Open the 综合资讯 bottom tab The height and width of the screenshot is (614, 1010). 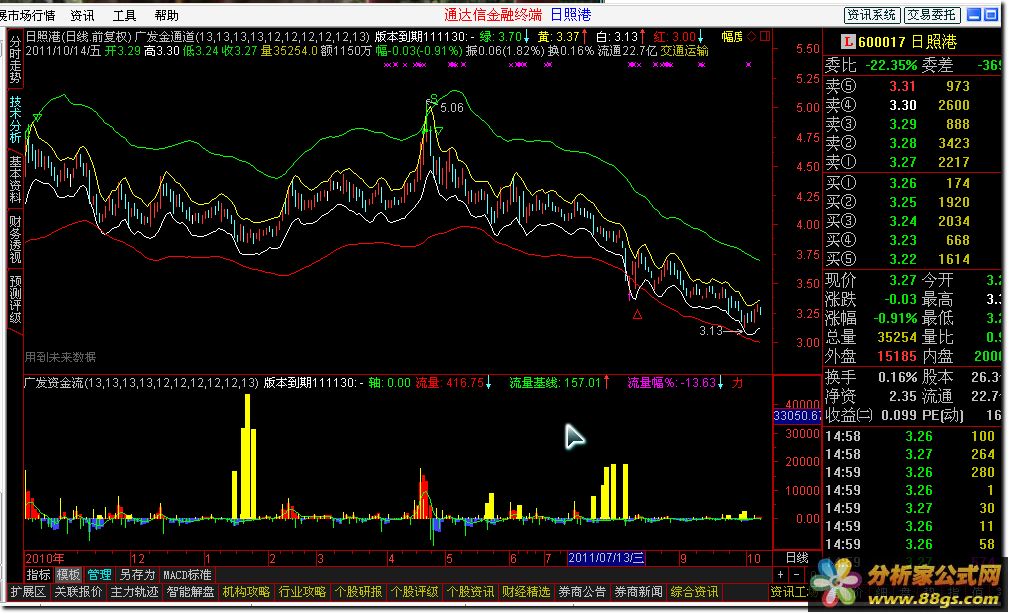click(x=694, y=591)
